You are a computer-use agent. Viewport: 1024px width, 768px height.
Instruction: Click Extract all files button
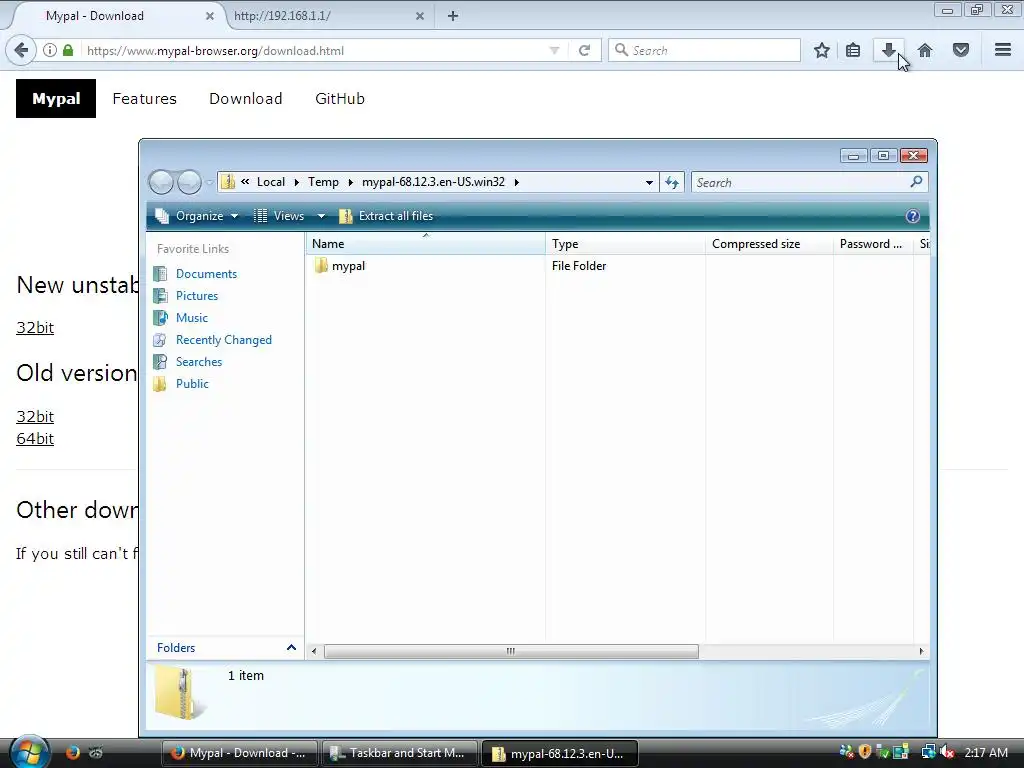(x=386, y=216)
